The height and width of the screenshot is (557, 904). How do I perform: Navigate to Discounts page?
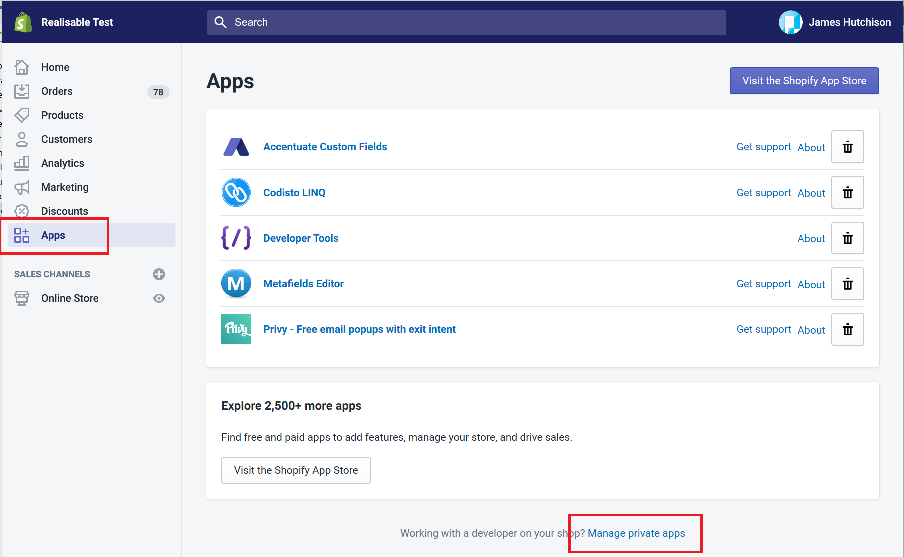click(x=64, y=211)
